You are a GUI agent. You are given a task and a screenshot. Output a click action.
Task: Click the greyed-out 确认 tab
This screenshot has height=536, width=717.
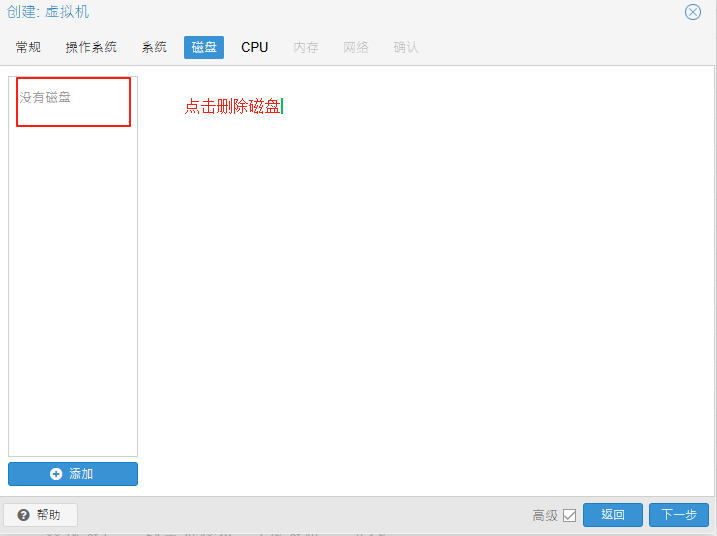(406, 47)
